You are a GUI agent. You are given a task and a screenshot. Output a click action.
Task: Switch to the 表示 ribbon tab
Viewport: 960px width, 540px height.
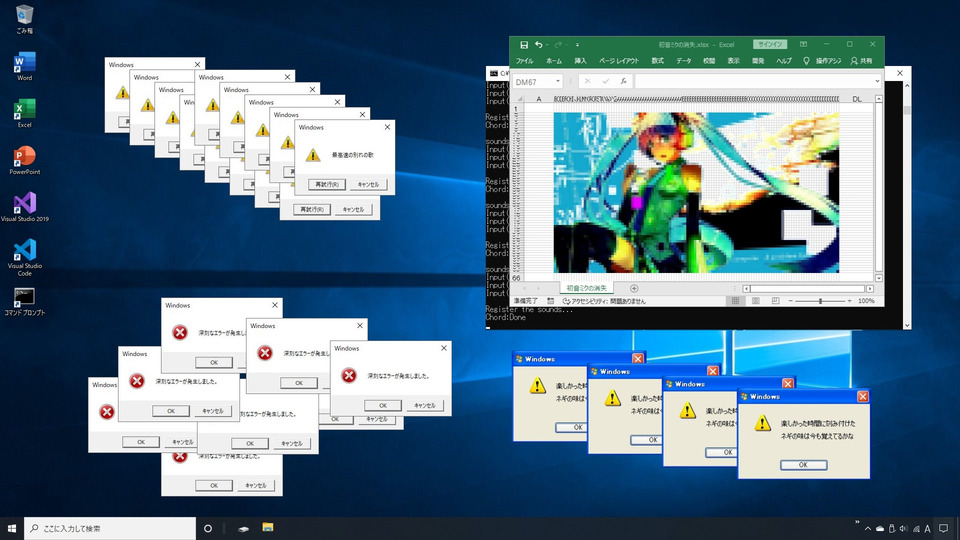pyautogui.click(x=733, y=61)
